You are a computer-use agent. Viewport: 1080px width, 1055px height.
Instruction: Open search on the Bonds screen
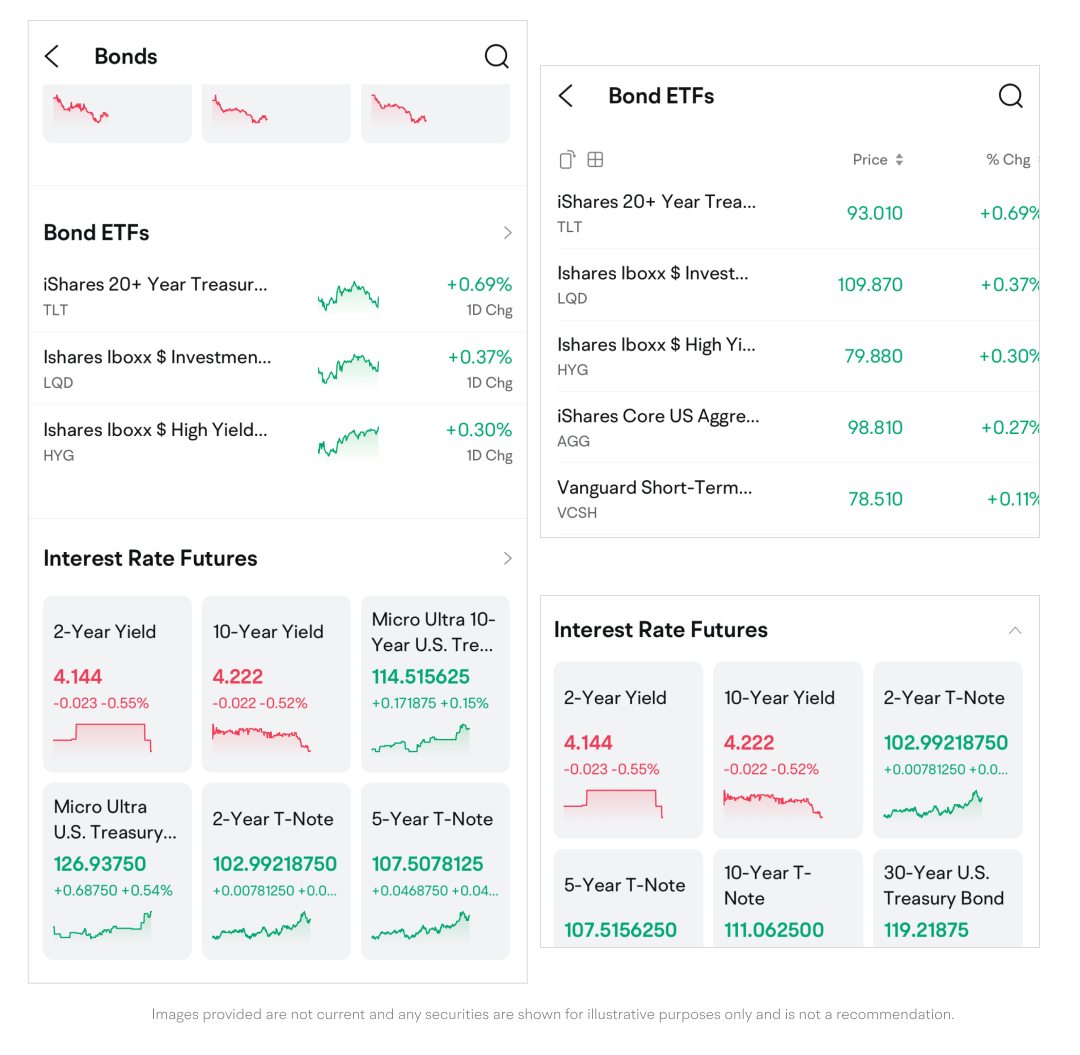[497, 57]
